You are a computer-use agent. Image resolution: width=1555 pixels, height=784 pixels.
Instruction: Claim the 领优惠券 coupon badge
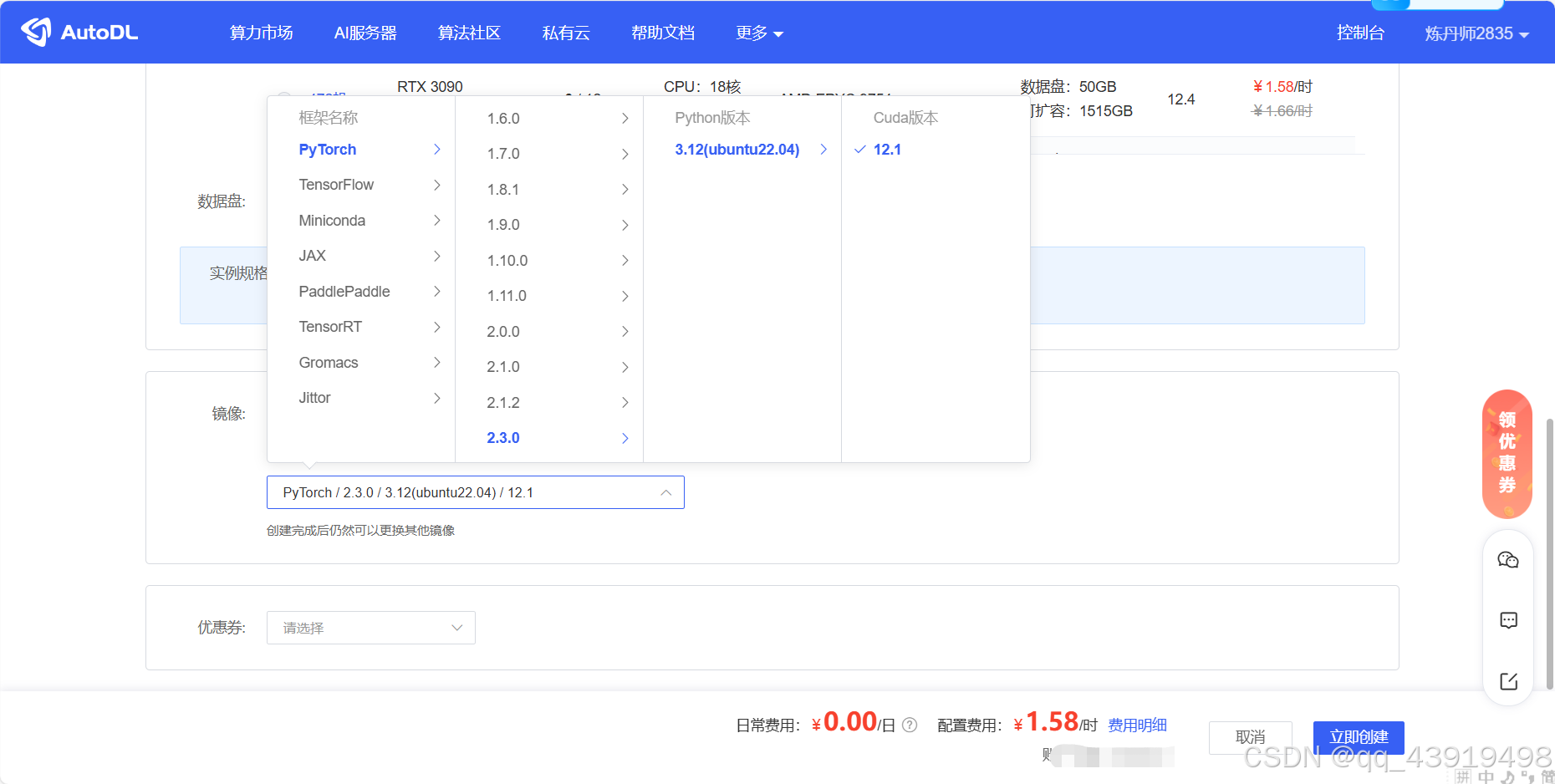1507,454
